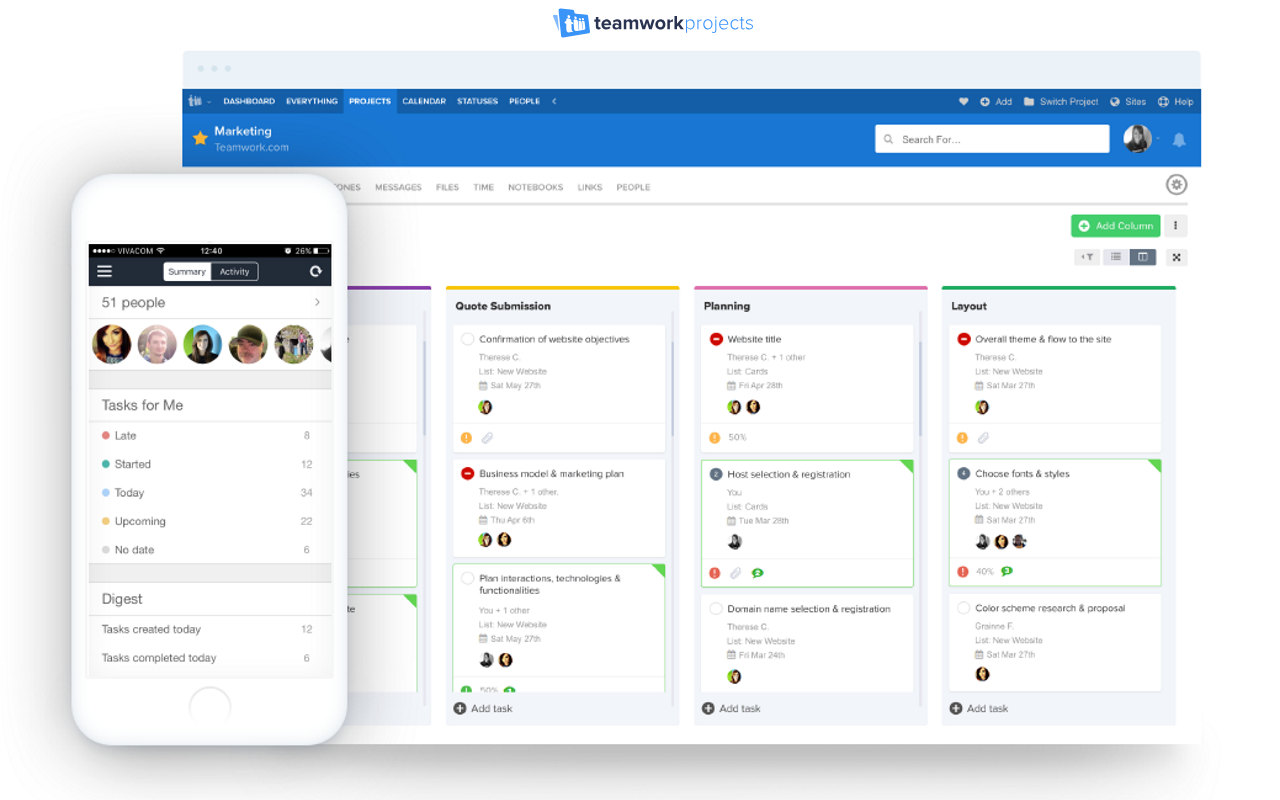Image resolution: width=1280 pixels, height=800 pixels.
Task: Open Statuses in top navigation
Action: click(477, 101)
